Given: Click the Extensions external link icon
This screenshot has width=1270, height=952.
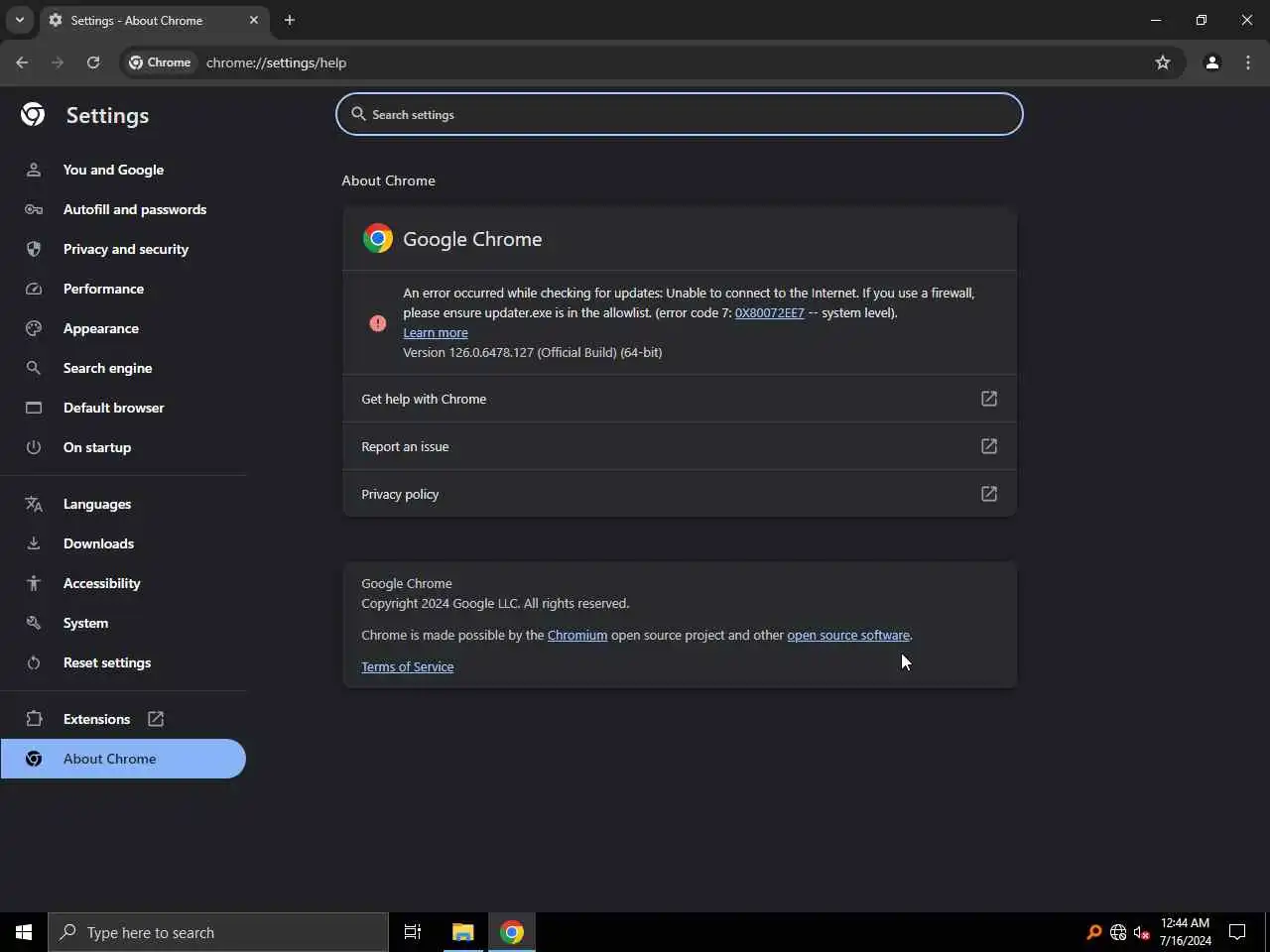Looking at the screenshot, I should (x=156, y=719).
